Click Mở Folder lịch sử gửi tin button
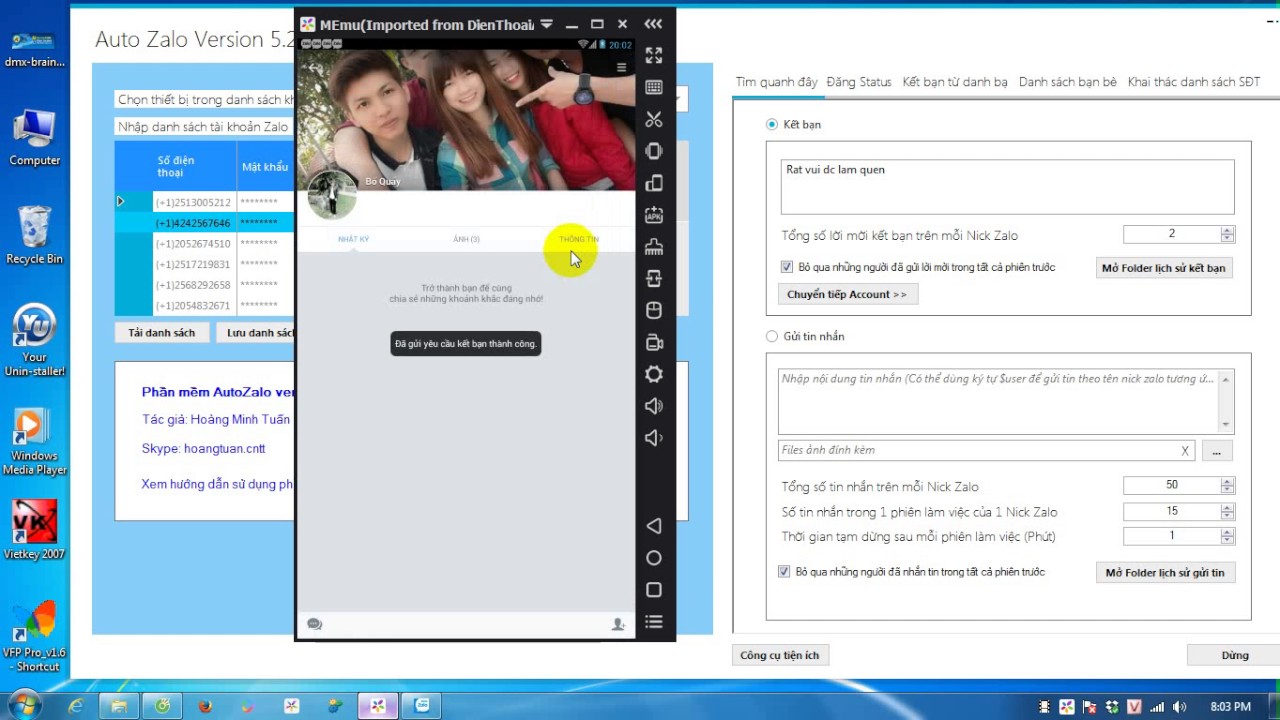Image resolution: width=1280 pixels, height=720 pixels. pos(1164,572)
